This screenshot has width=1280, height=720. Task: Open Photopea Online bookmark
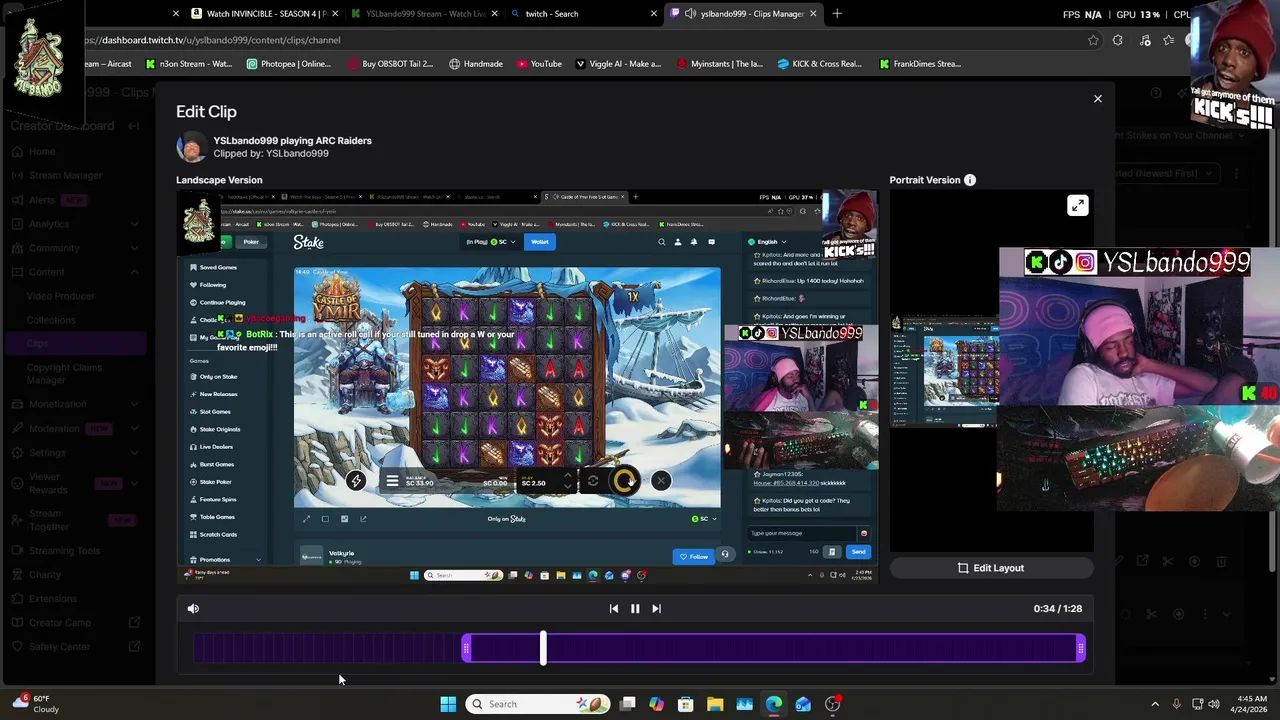pos(288,64)
